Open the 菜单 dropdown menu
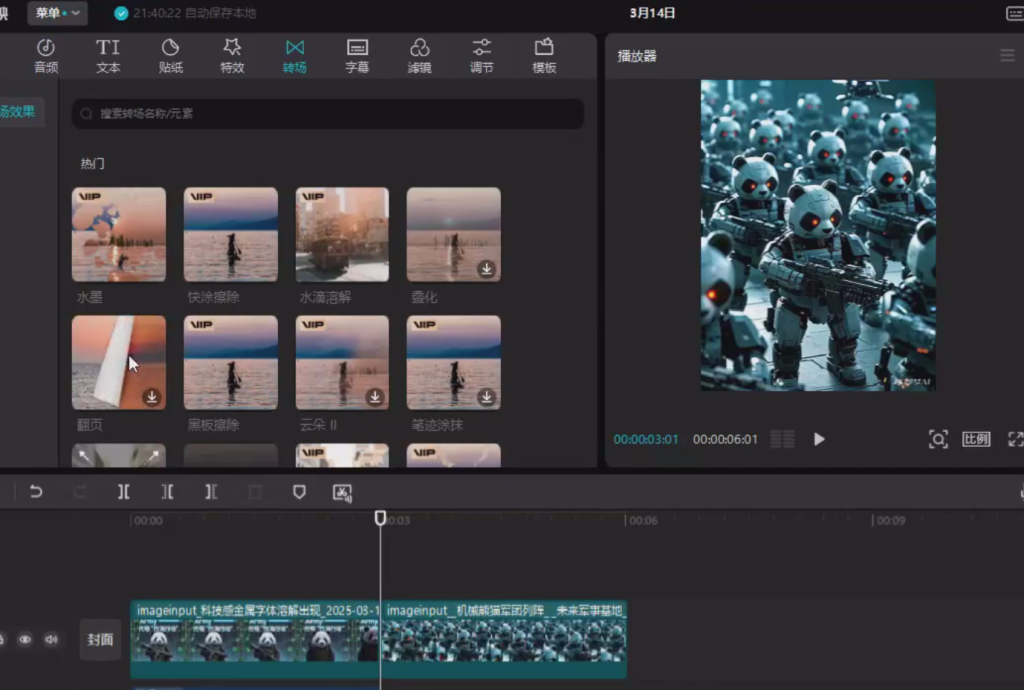1024x690 pixels. click(x=57, y=13)
